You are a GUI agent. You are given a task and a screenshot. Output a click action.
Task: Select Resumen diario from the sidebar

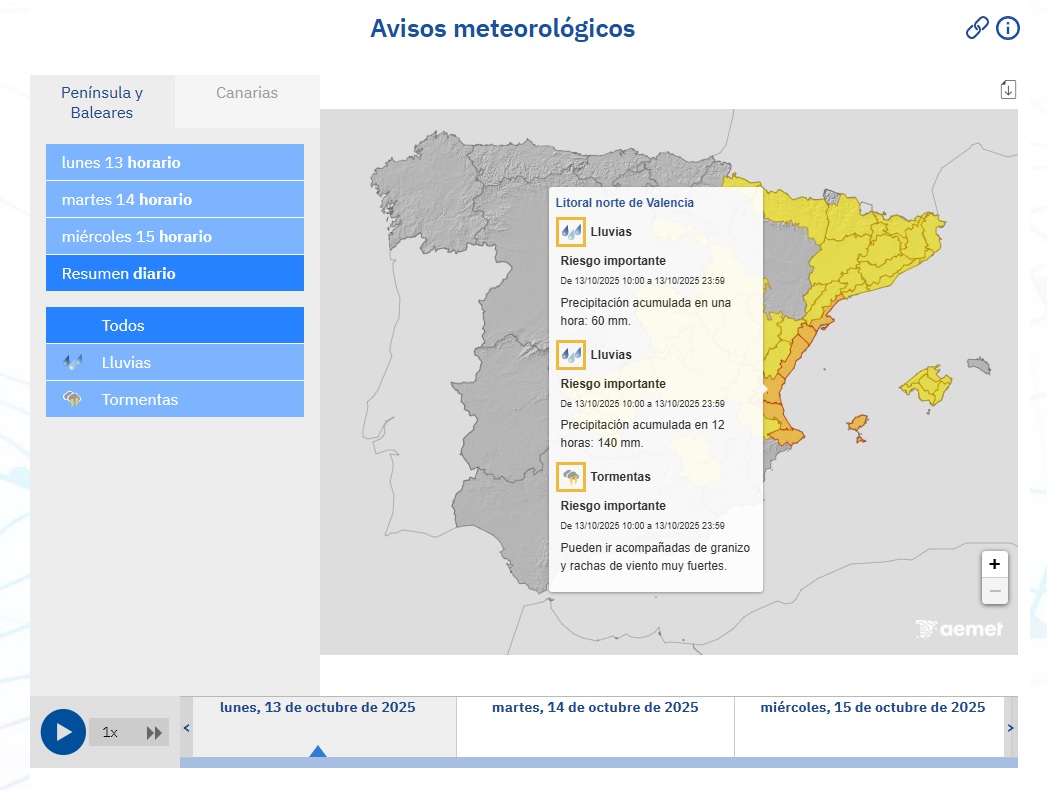click(x=174, y=273)
